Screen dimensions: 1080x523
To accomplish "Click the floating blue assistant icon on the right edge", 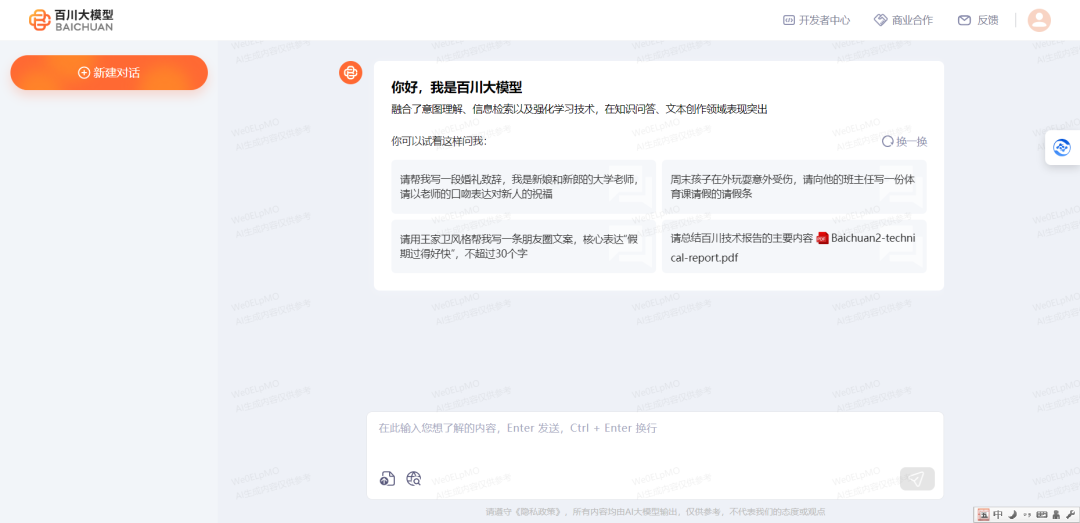I will tap(1061, 147).
